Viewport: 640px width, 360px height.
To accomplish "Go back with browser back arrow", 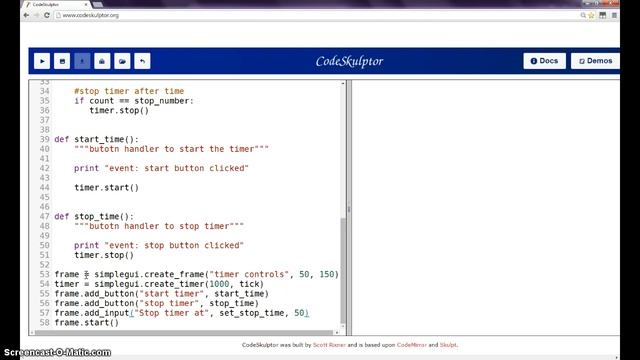I will [x=26, y=15].
